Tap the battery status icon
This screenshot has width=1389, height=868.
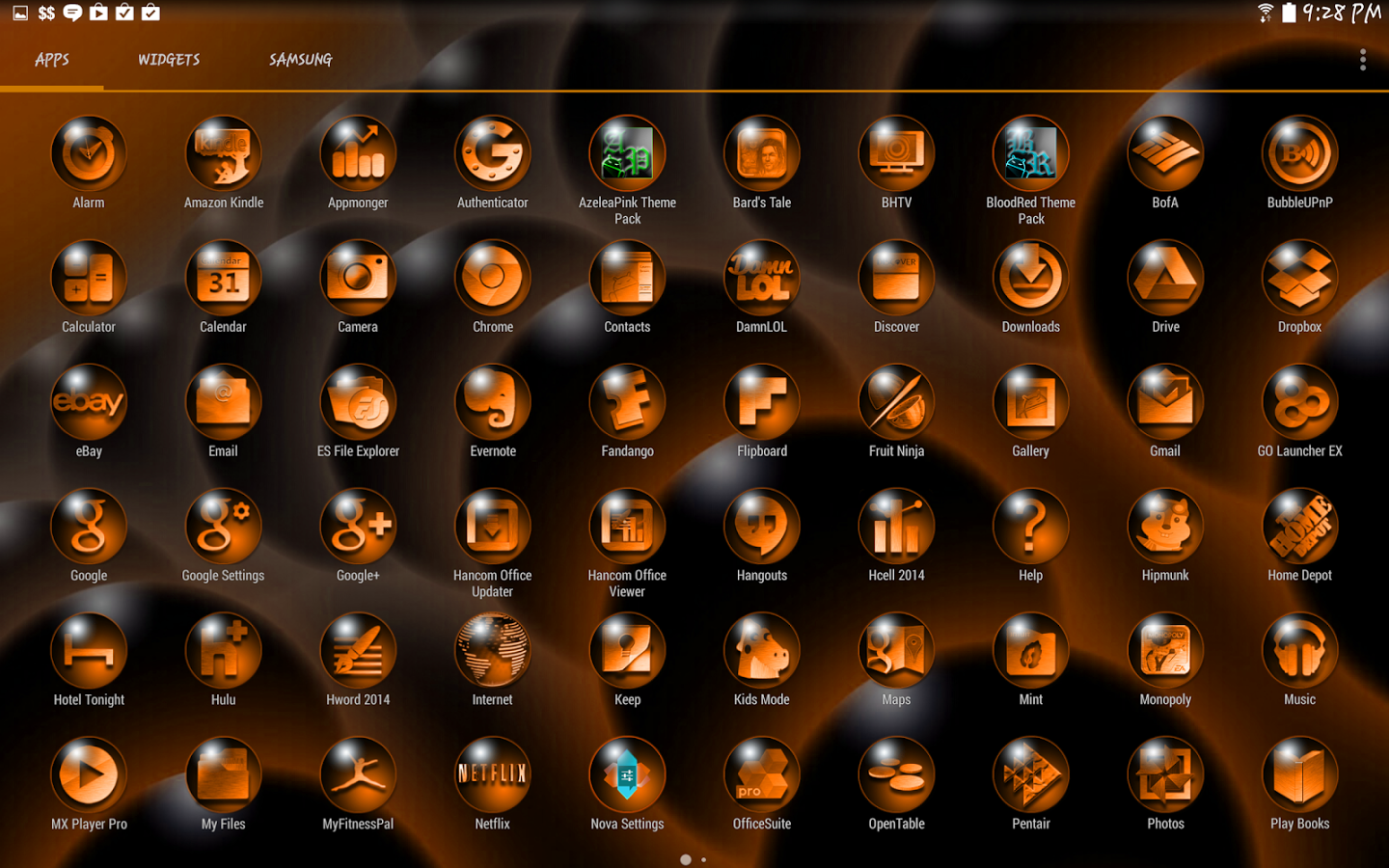click(1289, 13)
